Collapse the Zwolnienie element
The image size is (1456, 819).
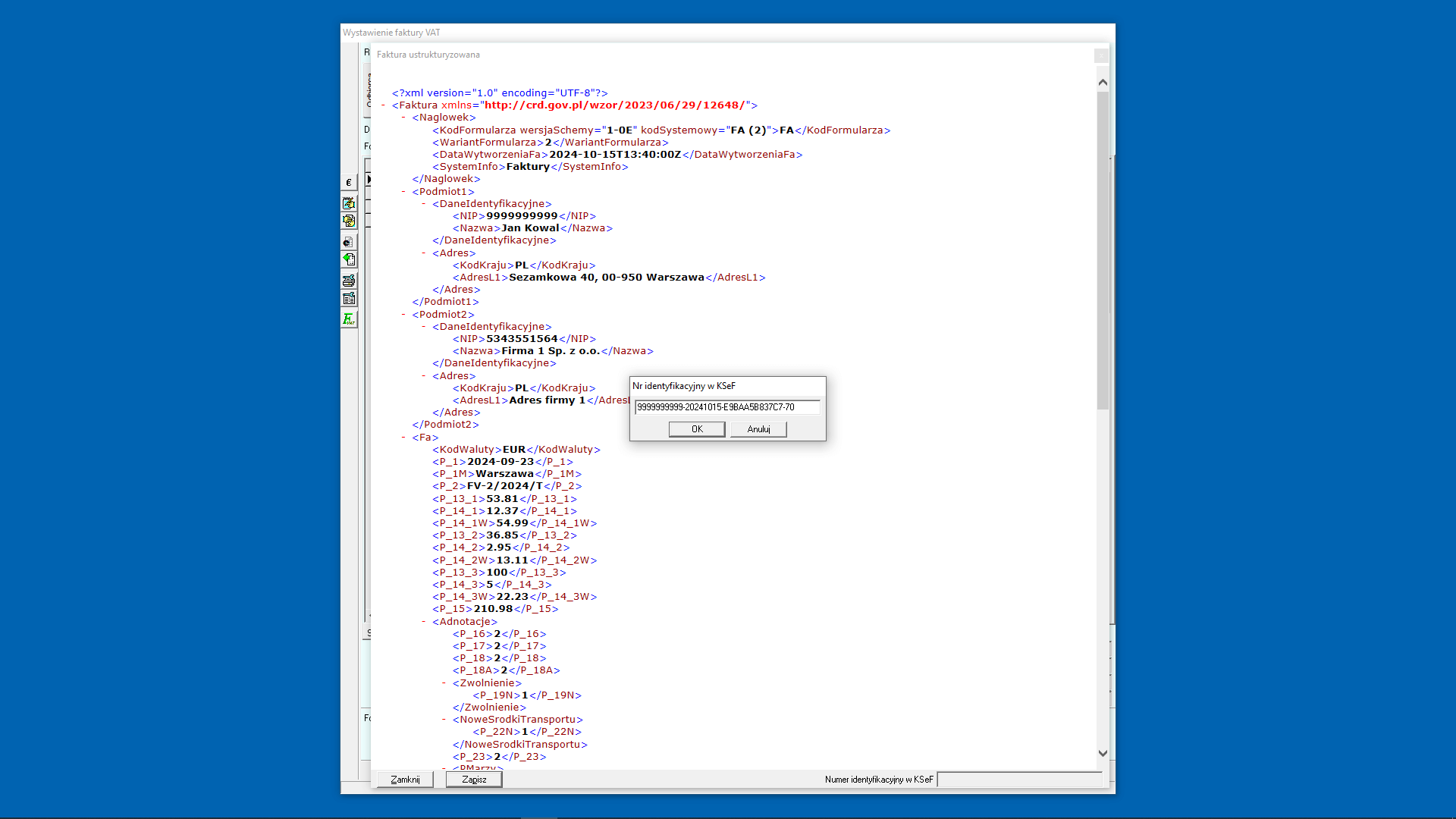443,682
